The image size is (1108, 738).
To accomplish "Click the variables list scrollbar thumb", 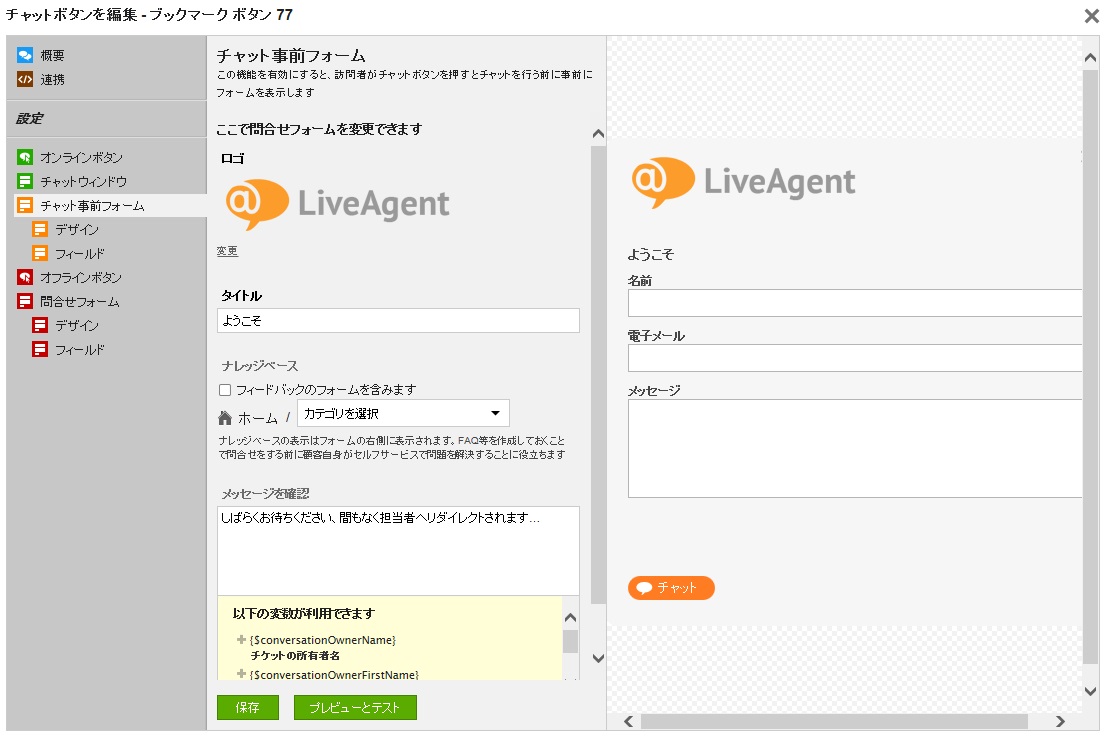I will (570, 641).
